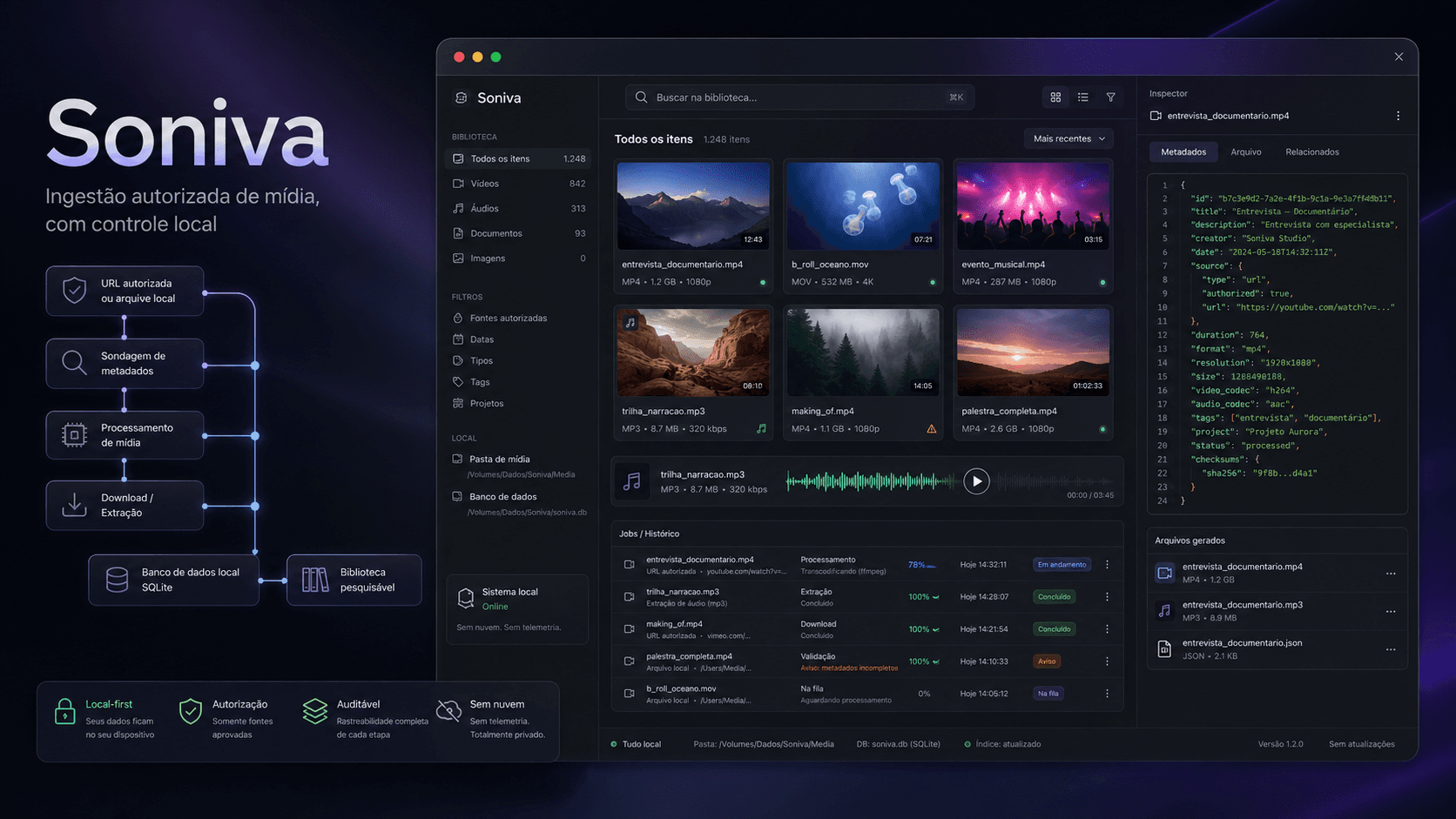Viewport: 1456px width, 819px height.
Task: Open Inspector more options menu icon
Action: [x=1399, y=116]
